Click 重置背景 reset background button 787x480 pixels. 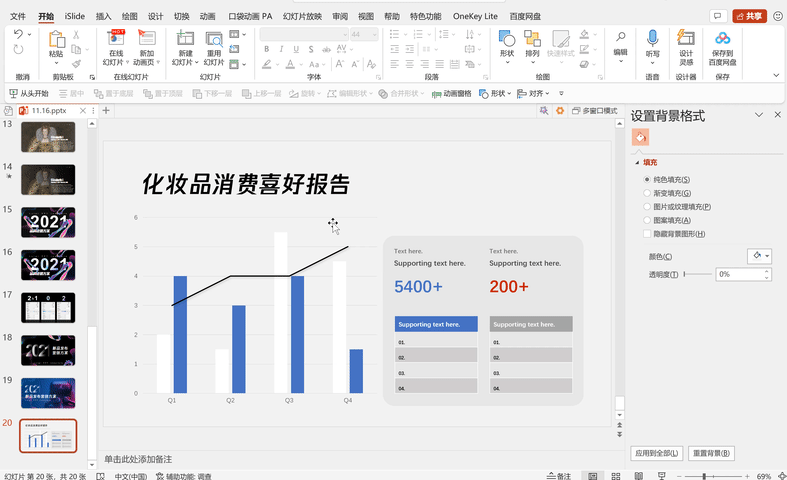point(711,453)
